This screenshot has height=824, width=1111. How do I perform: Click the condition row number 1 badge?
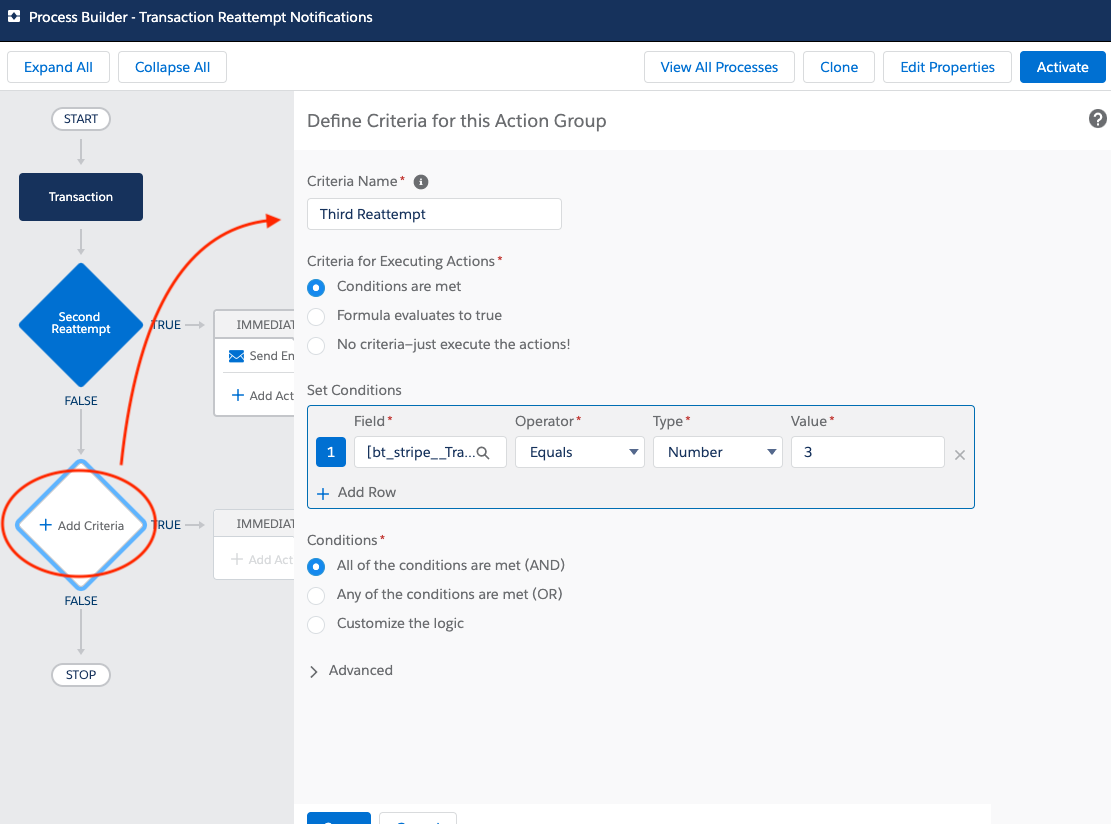(331, 452)
